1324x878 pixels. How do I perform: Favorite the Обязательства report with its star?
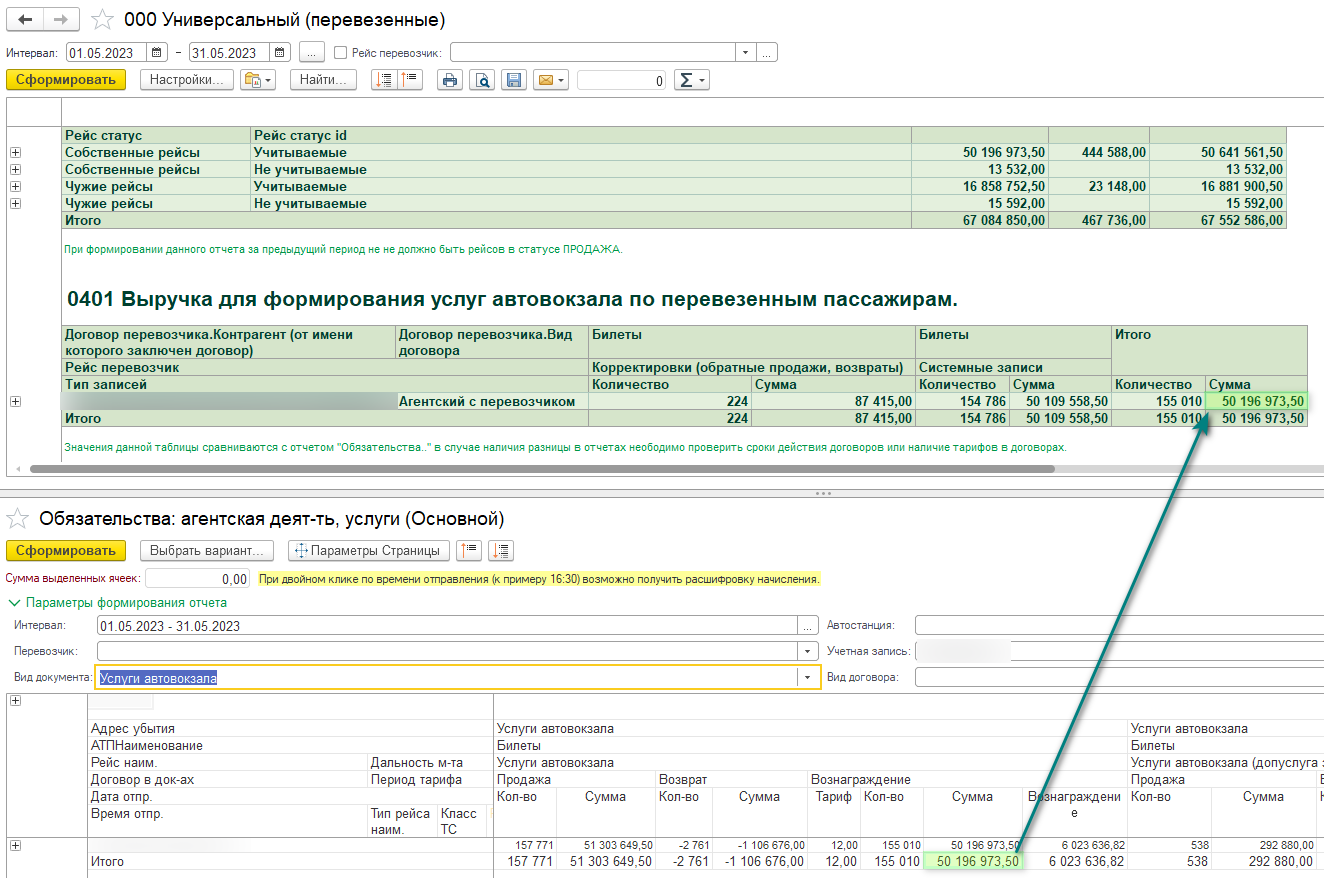18,519
